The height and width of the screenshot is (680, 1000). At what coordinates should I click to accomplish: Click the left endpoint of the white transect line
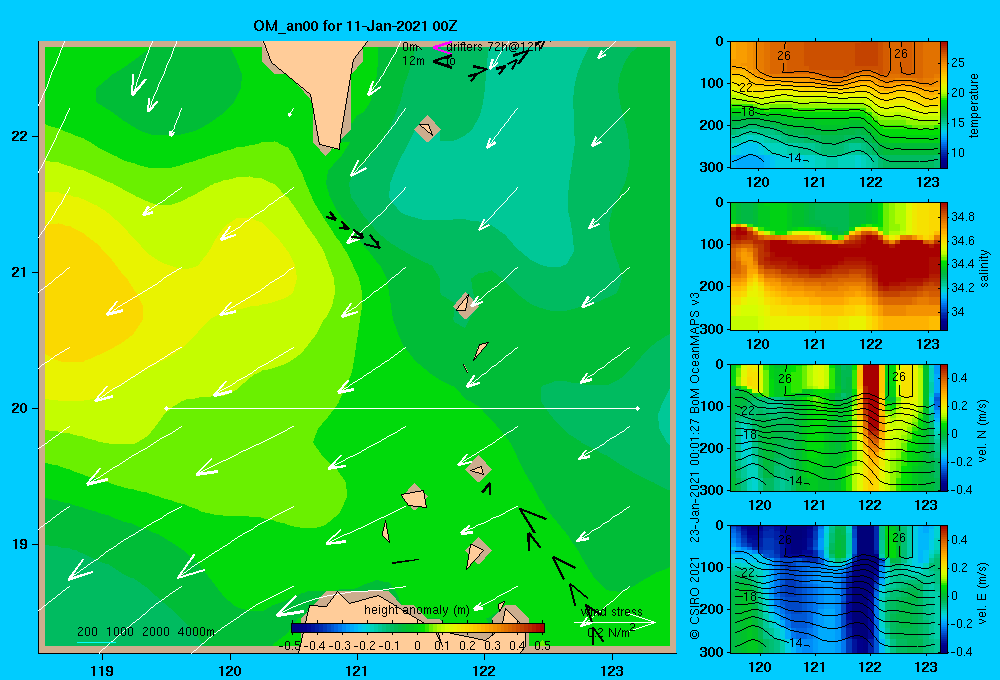(x=166, y=408)
